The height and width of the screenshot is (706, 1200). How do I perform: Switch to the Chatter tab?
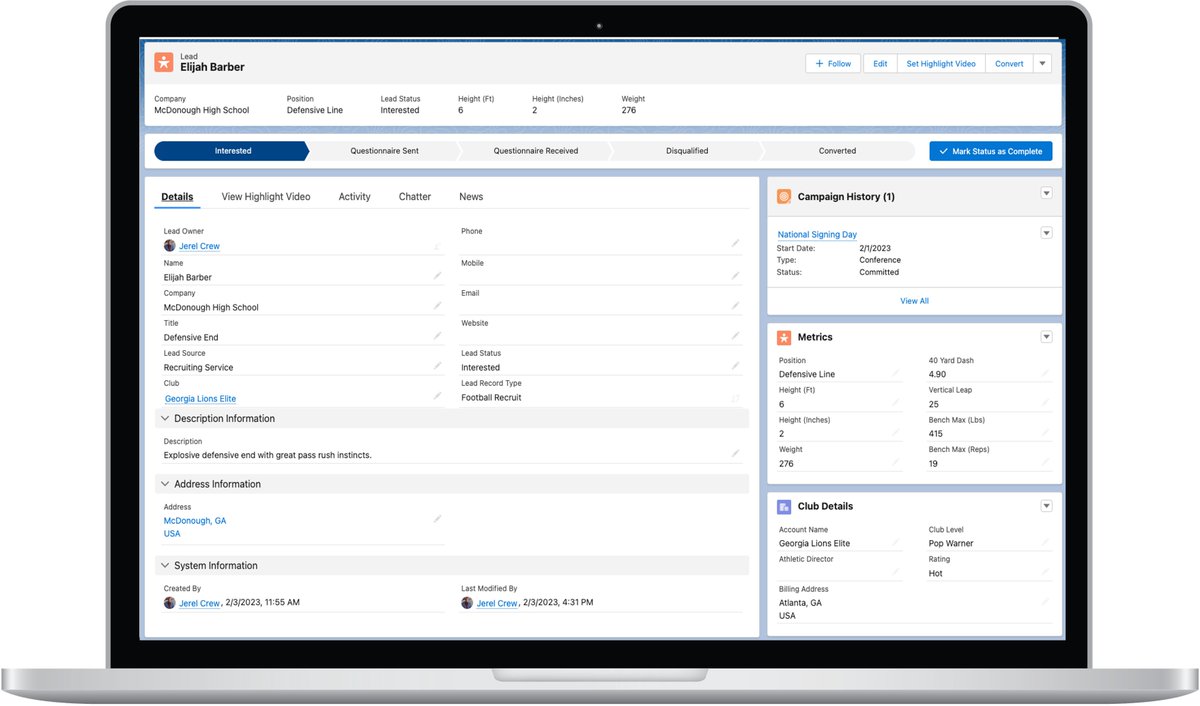[414, 196]
